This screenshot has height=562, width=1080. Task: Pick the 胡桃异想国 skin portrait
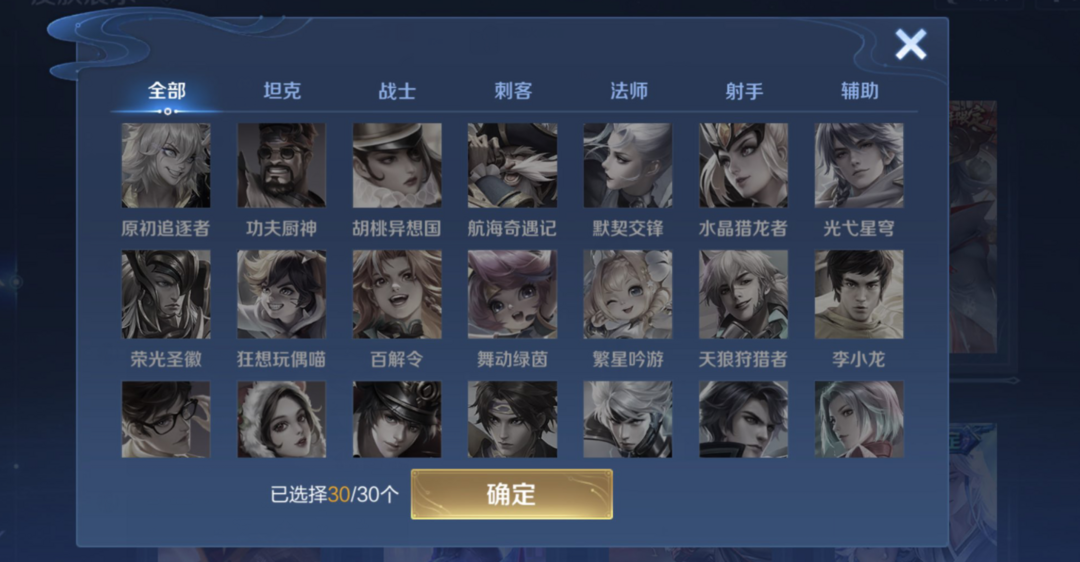click(397, 165)
